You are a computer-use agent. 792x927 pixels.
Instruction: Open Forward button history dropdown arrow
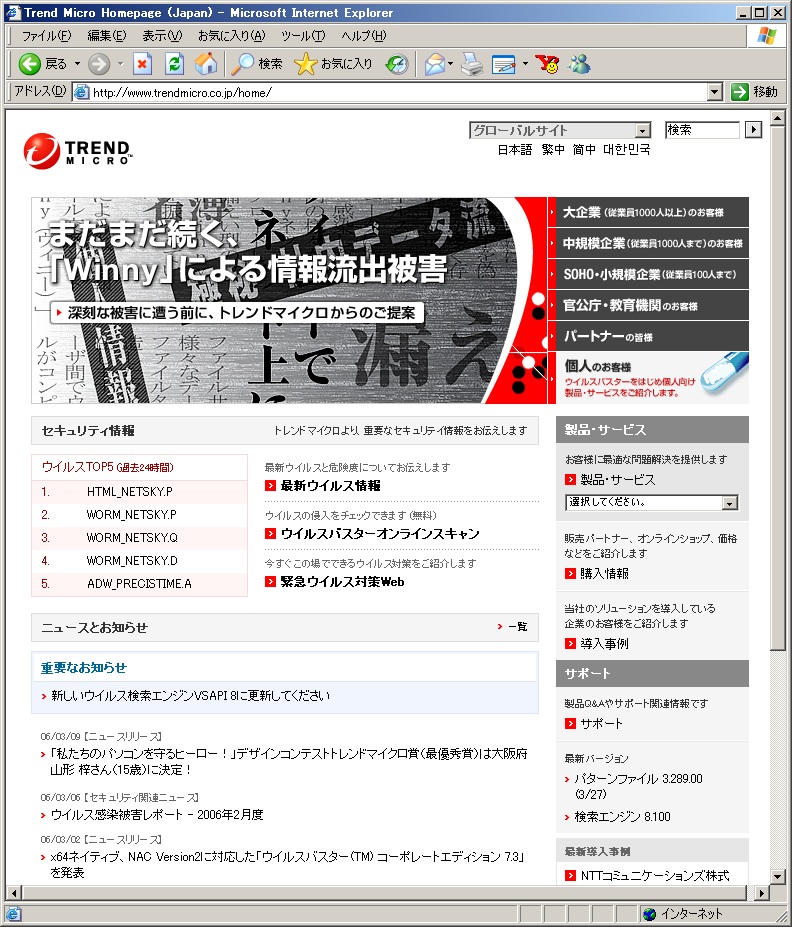tap(121, 64)
